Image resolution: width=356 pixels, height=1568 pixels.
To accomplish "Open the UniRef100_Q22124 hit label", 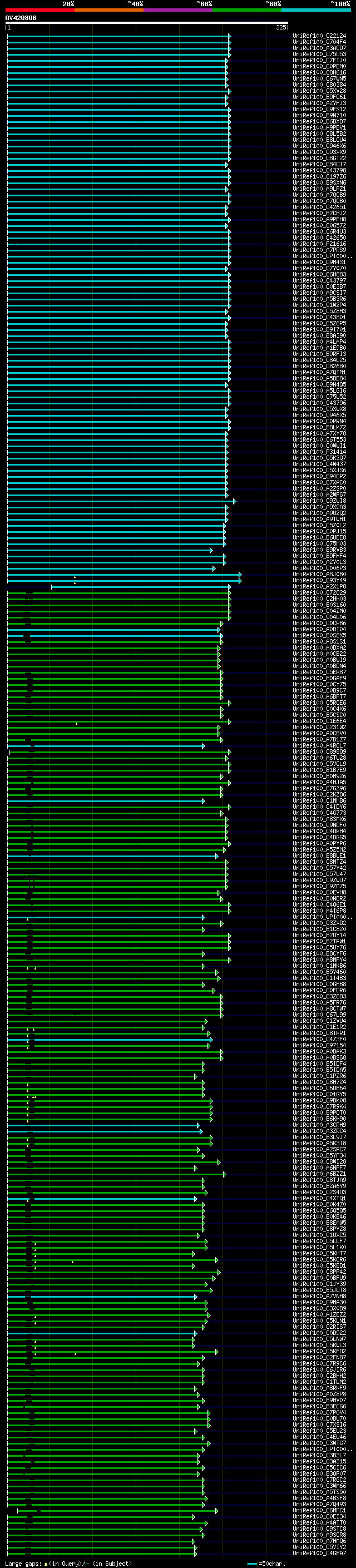I will coord(319,36).
